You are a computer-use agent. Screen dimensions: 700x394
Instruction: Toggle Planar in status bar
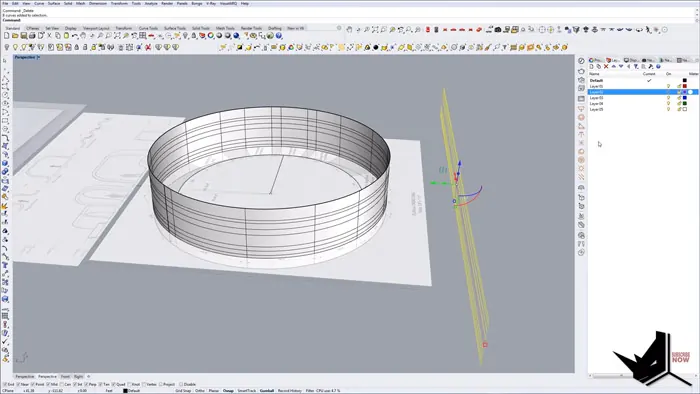tap(214, 390)
